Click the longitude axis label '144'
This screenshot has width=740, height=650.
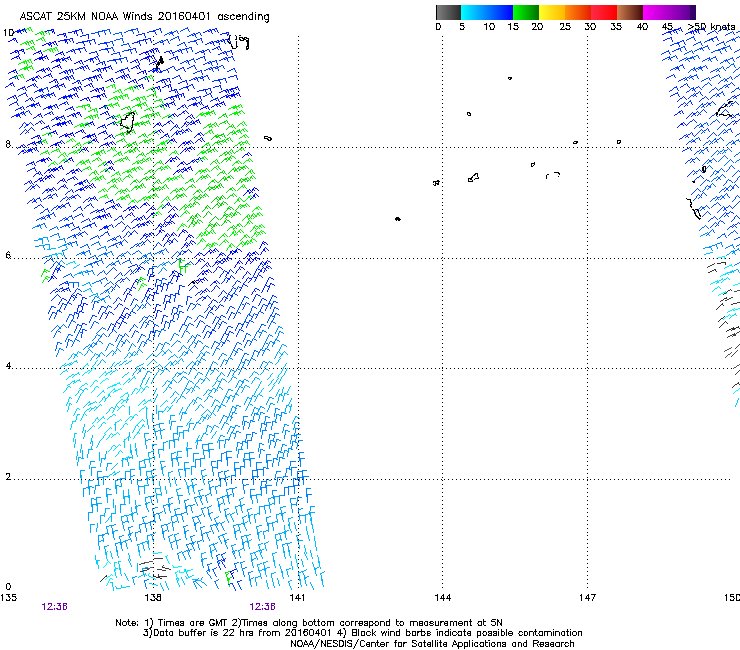point(442,598)
